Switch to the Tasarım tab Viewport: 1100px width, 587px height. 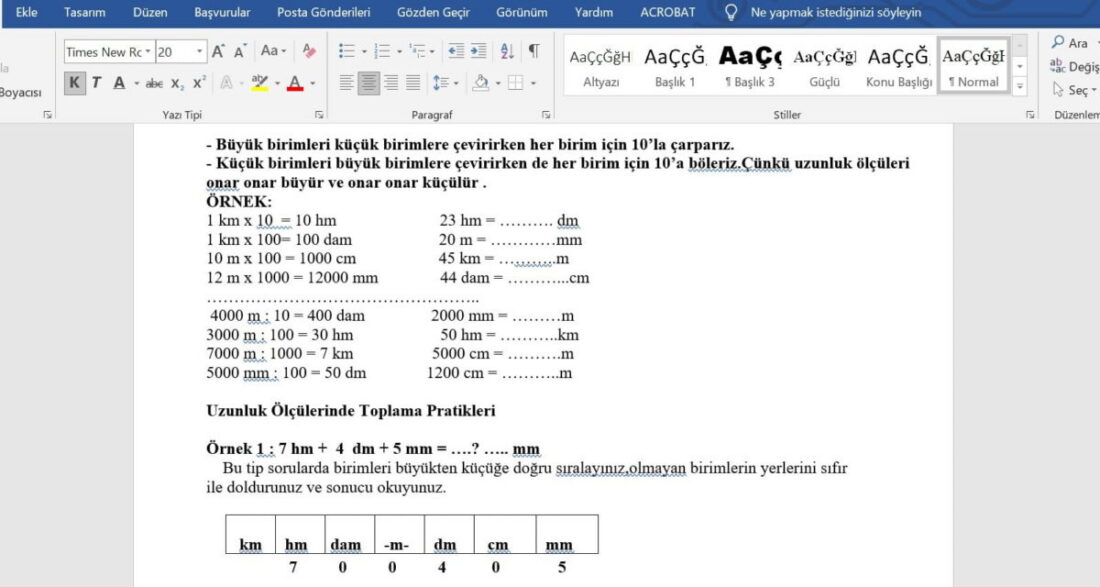point(84,13)
